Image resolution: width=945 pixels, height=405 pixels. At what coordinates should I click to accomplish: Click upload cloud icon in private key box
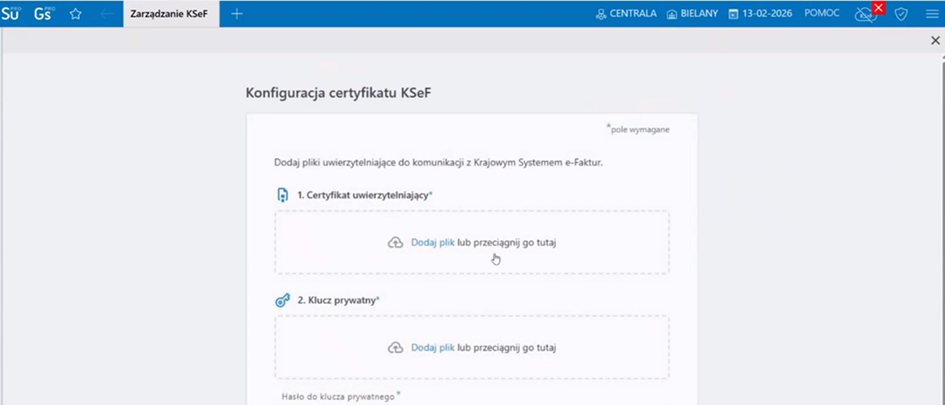point(395,347)
